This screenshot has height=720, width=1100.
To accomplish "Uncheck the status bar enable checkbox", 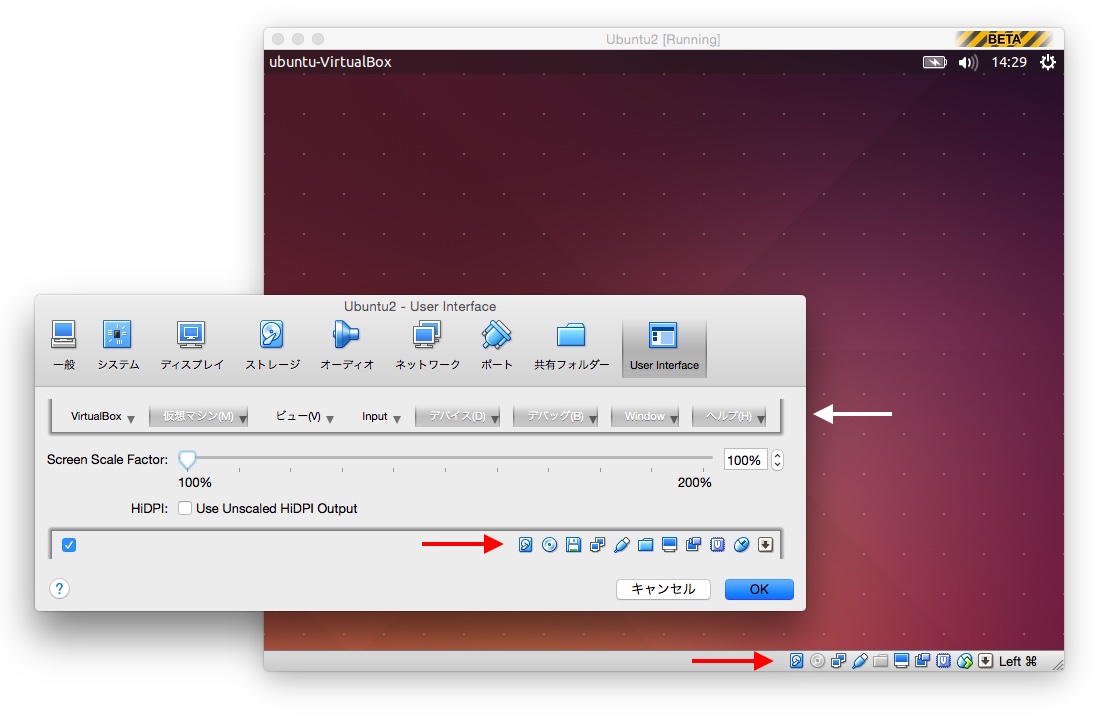I will [69, 545].
